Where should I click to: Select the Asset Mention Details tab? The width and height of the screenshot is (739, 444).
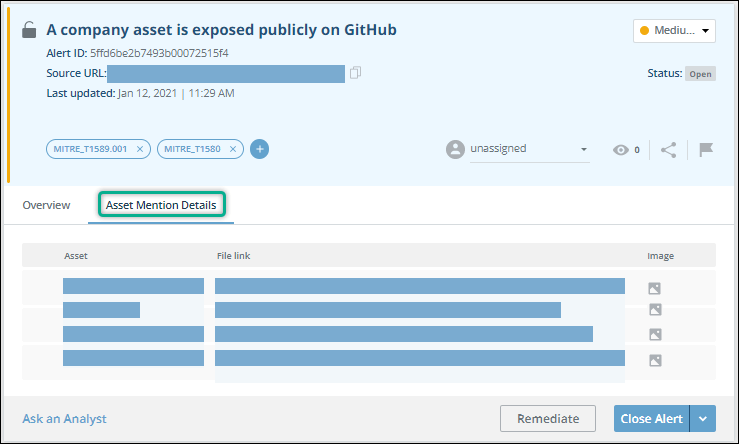[161, 205]
